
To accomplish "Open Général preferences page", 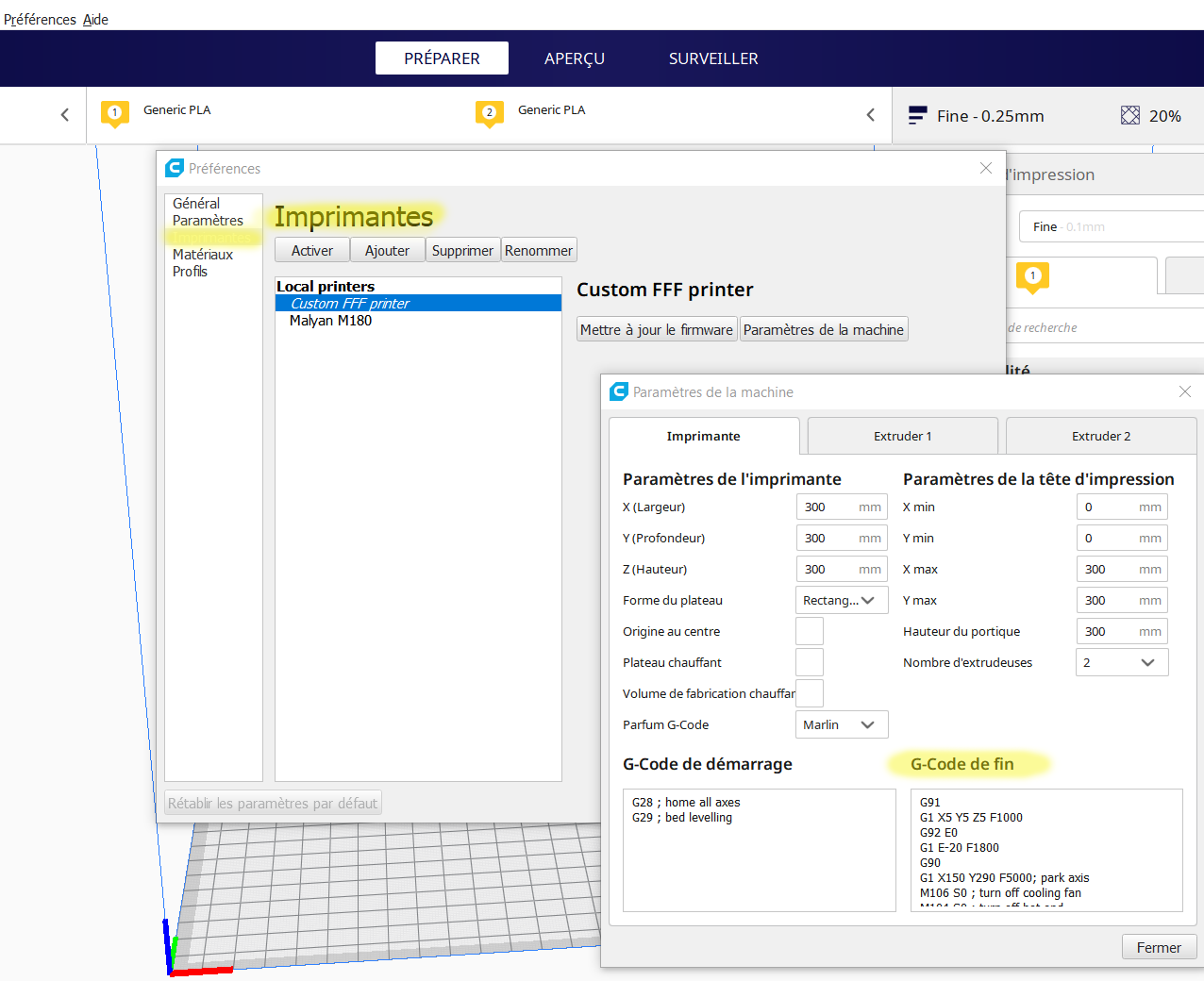I will (196, 204).
